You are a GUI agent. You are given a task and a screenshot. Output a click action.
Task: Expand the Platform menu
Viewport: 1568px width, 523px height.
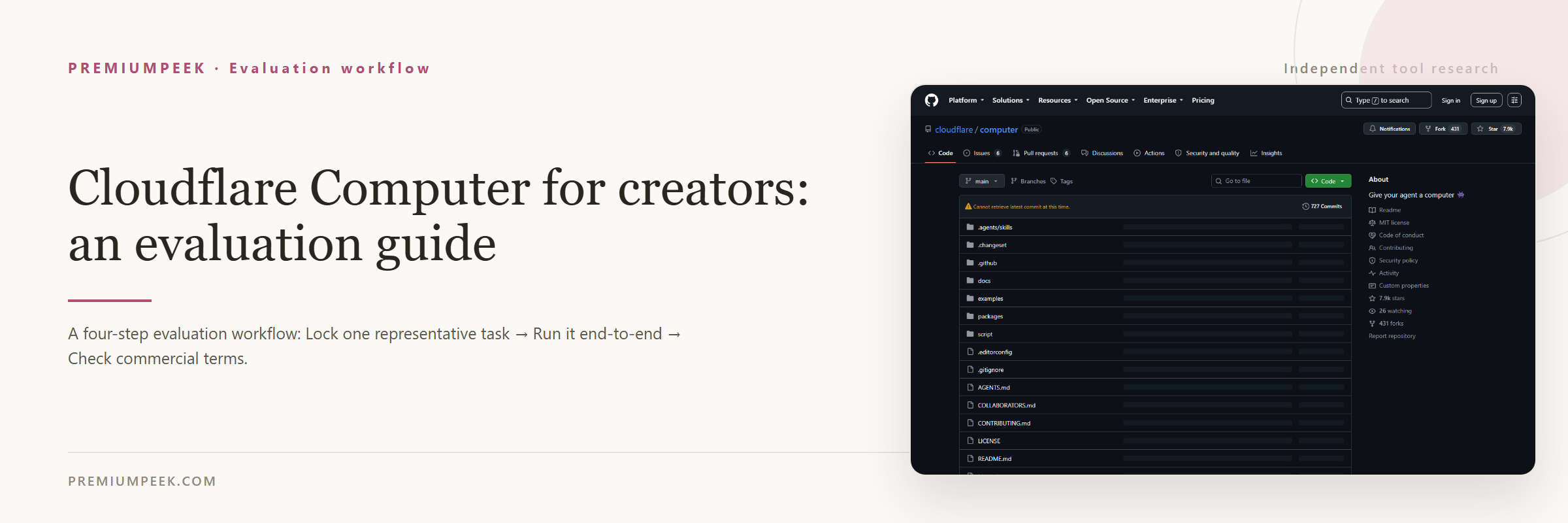(966, 100)
